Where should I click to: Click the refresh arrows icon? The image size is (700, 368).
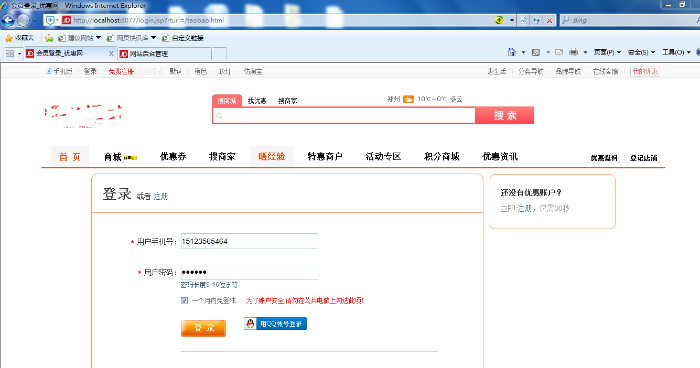pyautogui.click(x=537, y=20)
